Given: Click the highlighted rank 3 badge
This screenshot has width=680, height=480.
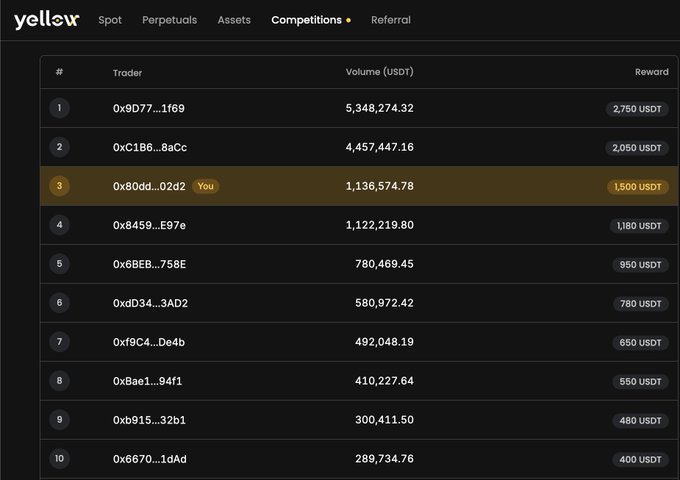Looking at the screenshot, I should click(x=59, y=186).
